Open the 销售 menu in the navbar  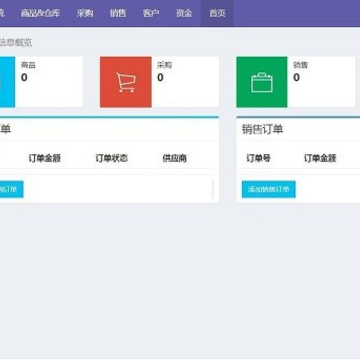click(x=118, y=13)
